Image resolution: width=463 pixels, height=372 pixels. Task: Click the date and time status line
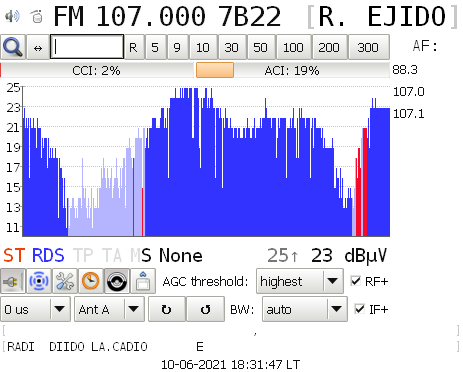(231, 364)
